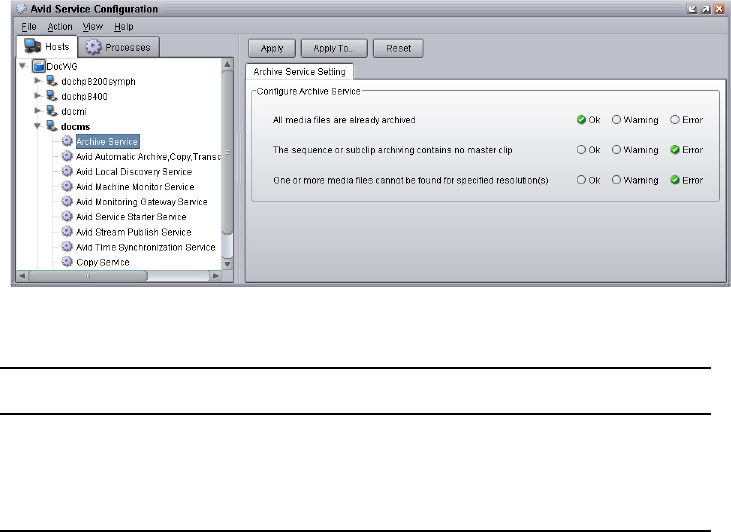The width and height of the screenshot is (731, 532).
Task: Select Avid Time Synchronization Service in tree
Action: (145, 247)
